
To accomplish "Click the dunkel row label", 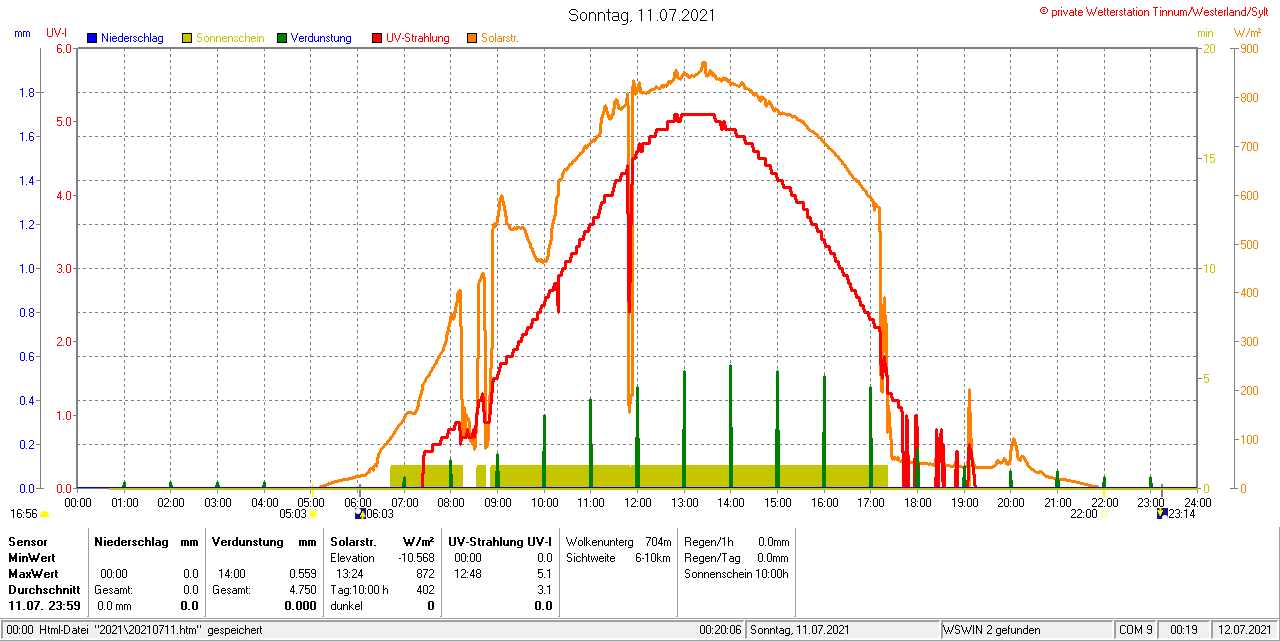I will pos(347,606).
